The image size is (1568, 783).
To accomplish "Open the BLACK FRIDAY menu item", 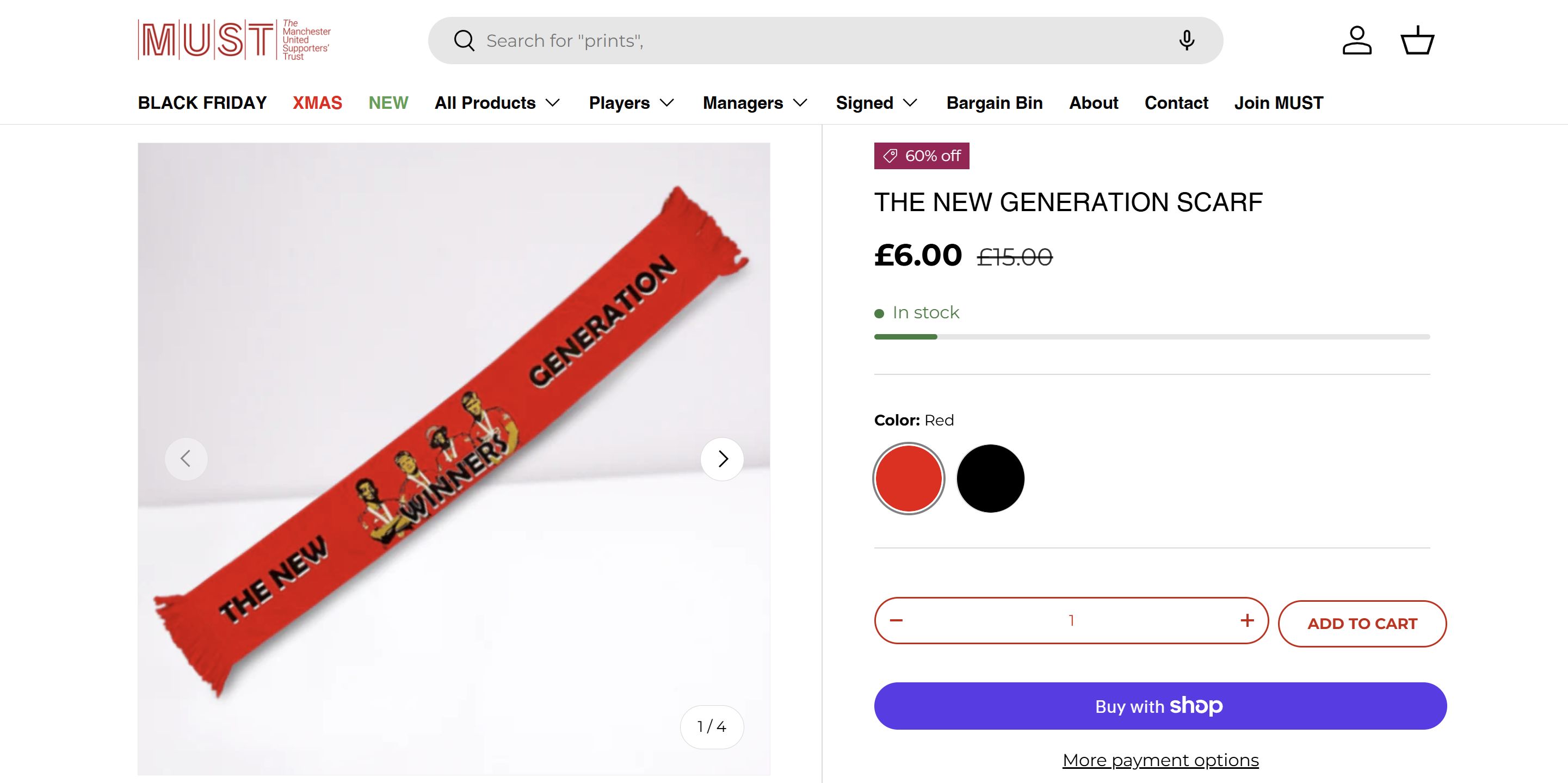I will 202,103.
